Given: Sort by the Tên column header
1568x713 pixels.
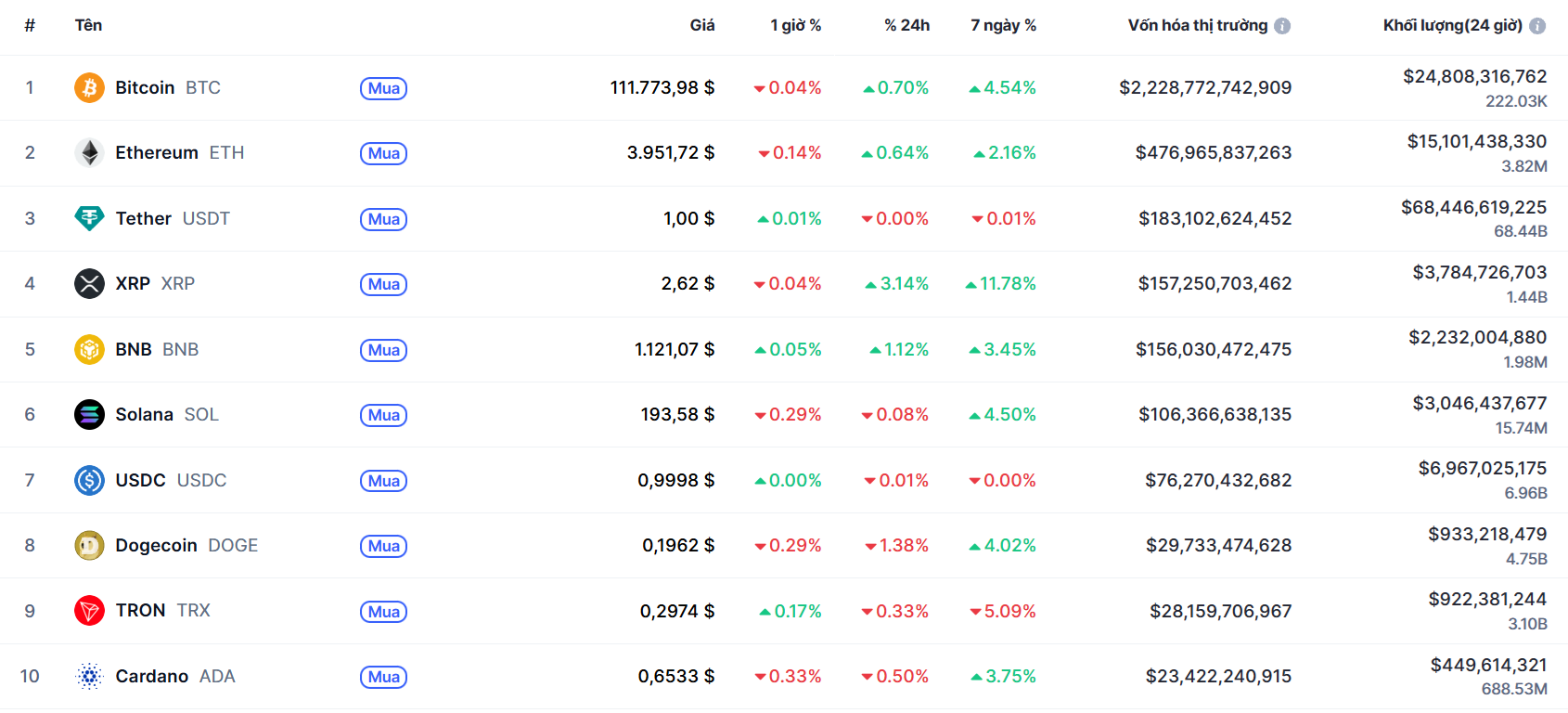Looking at the screenshot, I should coord(88,26).
